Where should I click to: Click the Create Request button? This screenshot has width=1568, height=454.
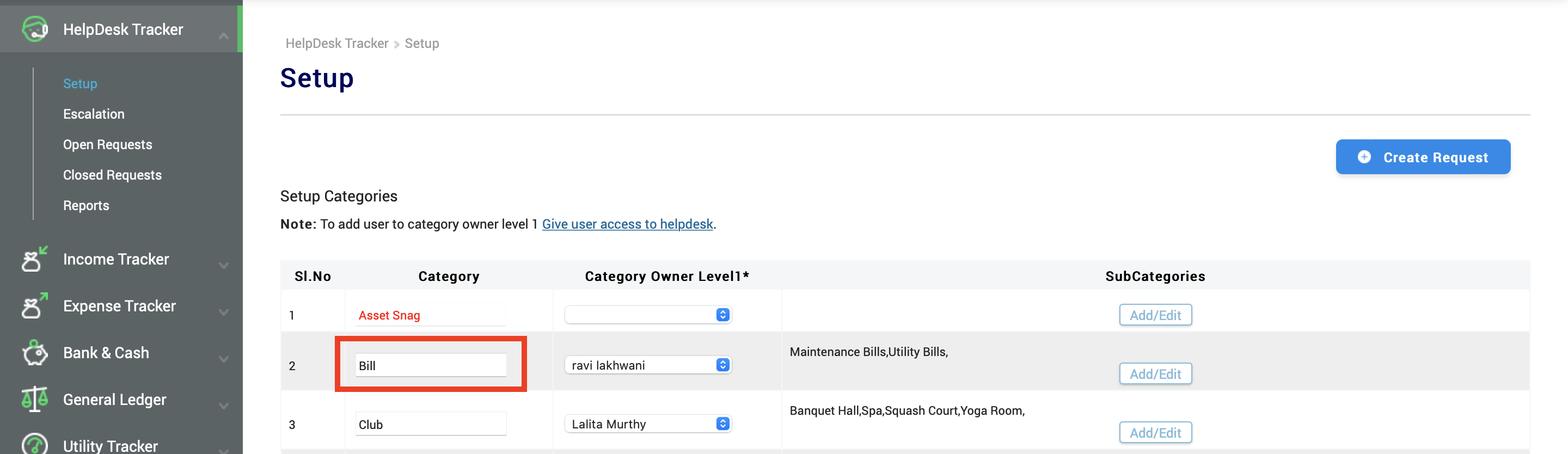pyautogui.click(x=1423, y=157)
